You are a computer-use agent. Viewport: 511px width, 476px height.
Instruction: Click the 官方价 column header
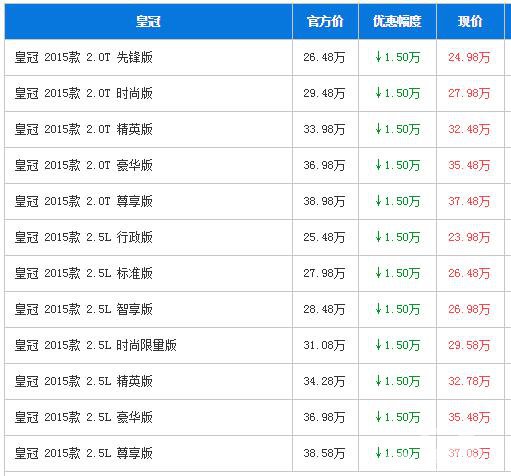[x=325, y=22]
